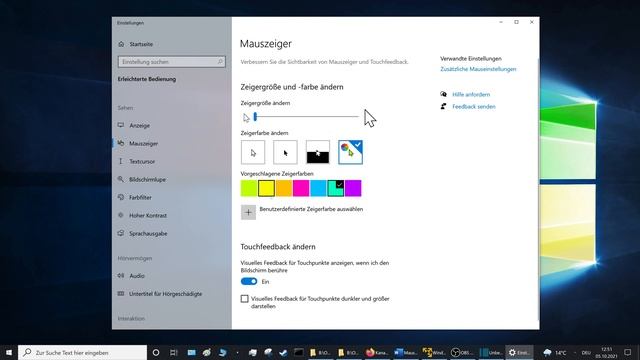Click the search magnifier in Einstellung suchen
The width and height of the screenshot is (640, 360).
(220, 62)
